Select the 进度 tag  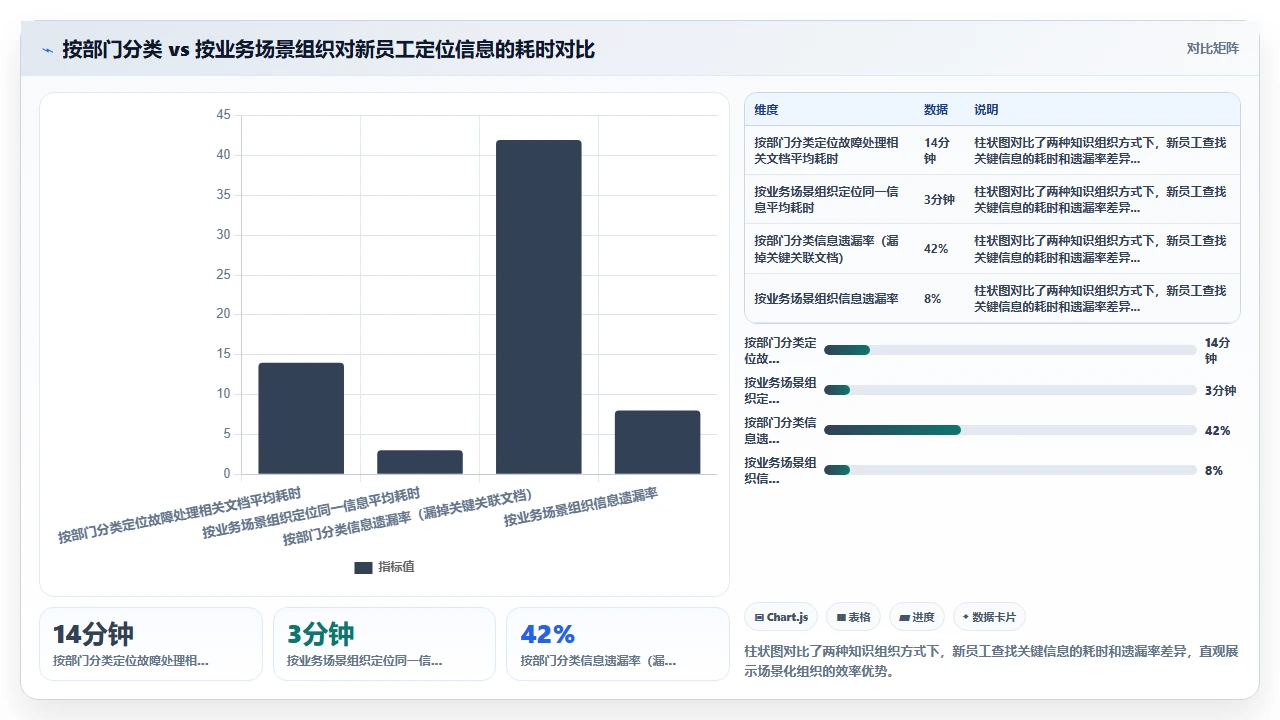point(918,617)
